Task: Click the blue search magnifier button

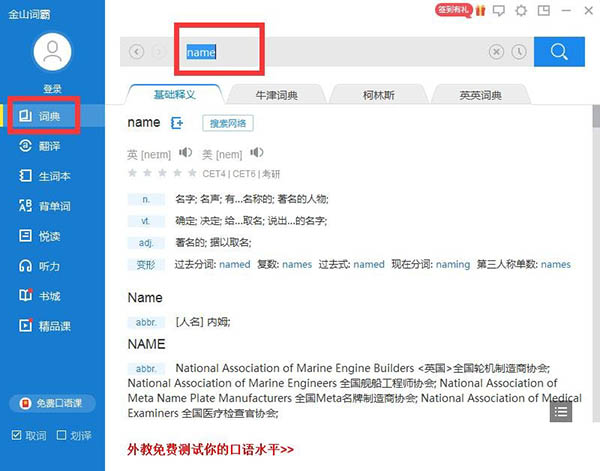Action: tap(559, 52)
